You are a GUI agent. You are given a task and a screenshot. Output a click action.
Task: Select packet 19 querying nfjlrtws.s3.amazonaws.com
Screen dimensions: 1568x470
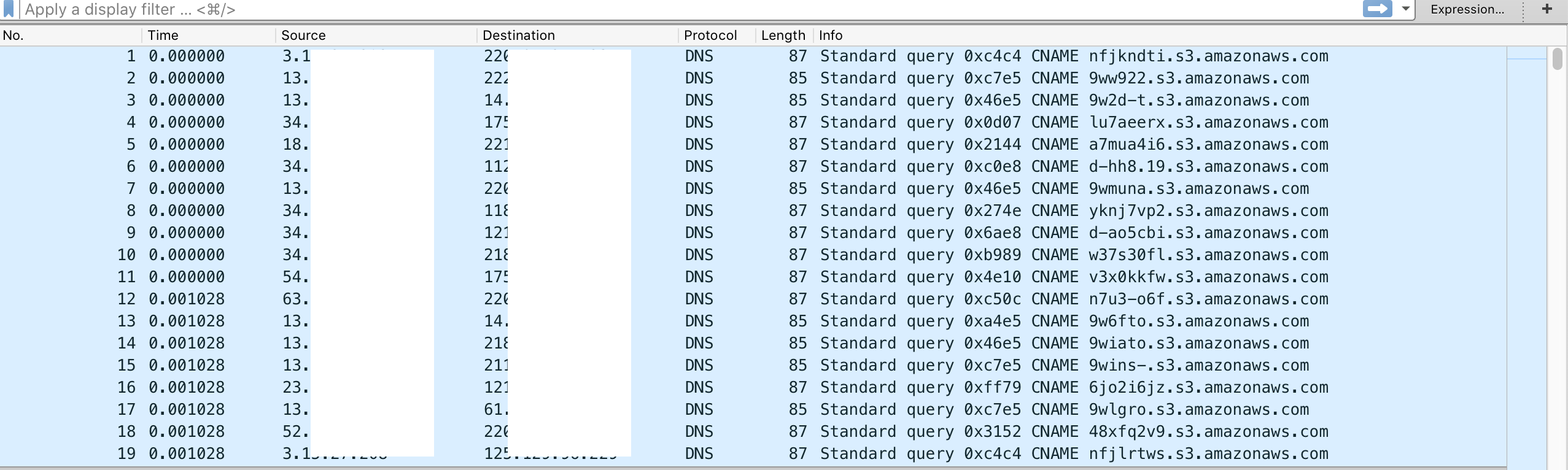click(753, 453)
